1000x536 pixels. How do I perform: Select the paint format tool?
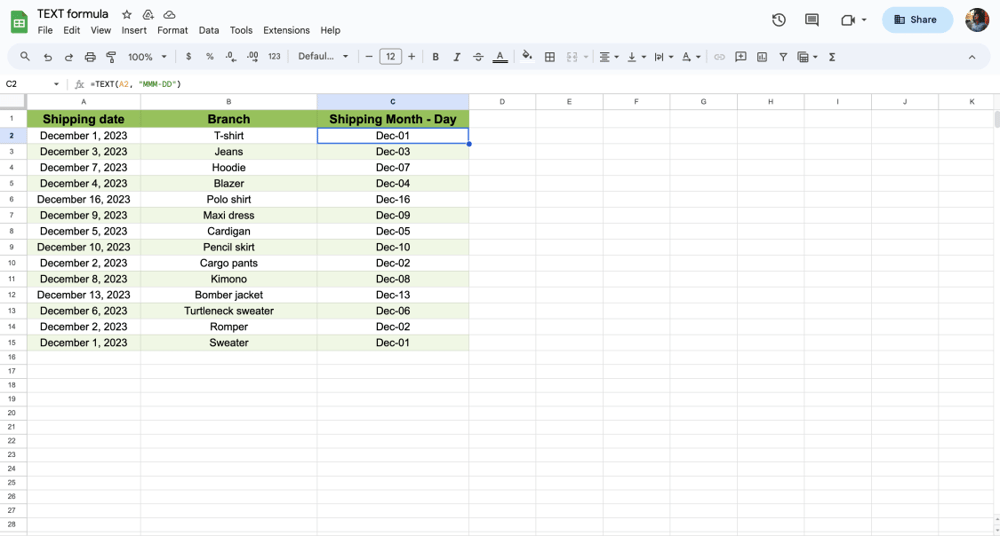[x=111, y=57]
